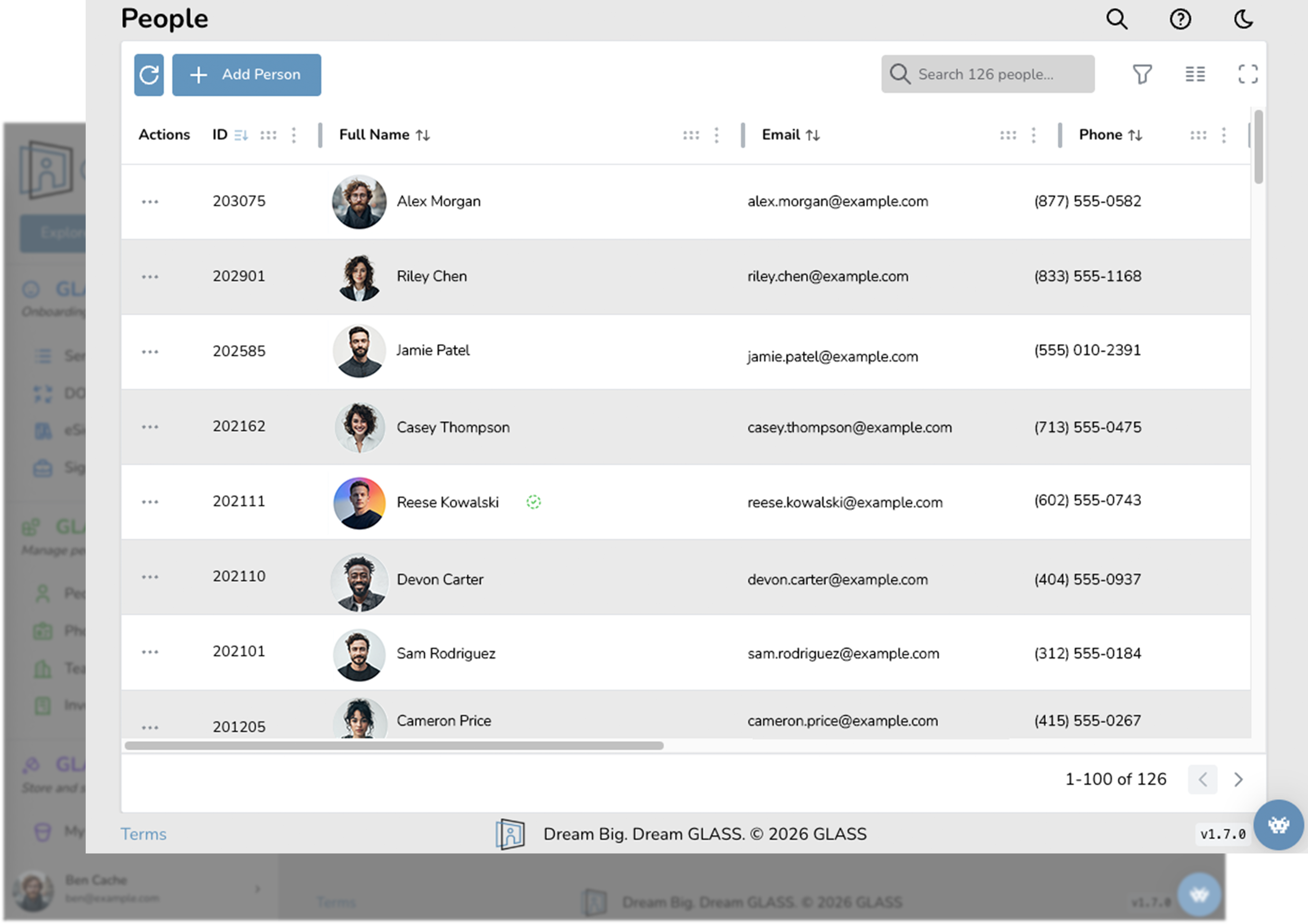Open actions menu for Alex Morgan

pyautogui.click(x=150, y=201)
